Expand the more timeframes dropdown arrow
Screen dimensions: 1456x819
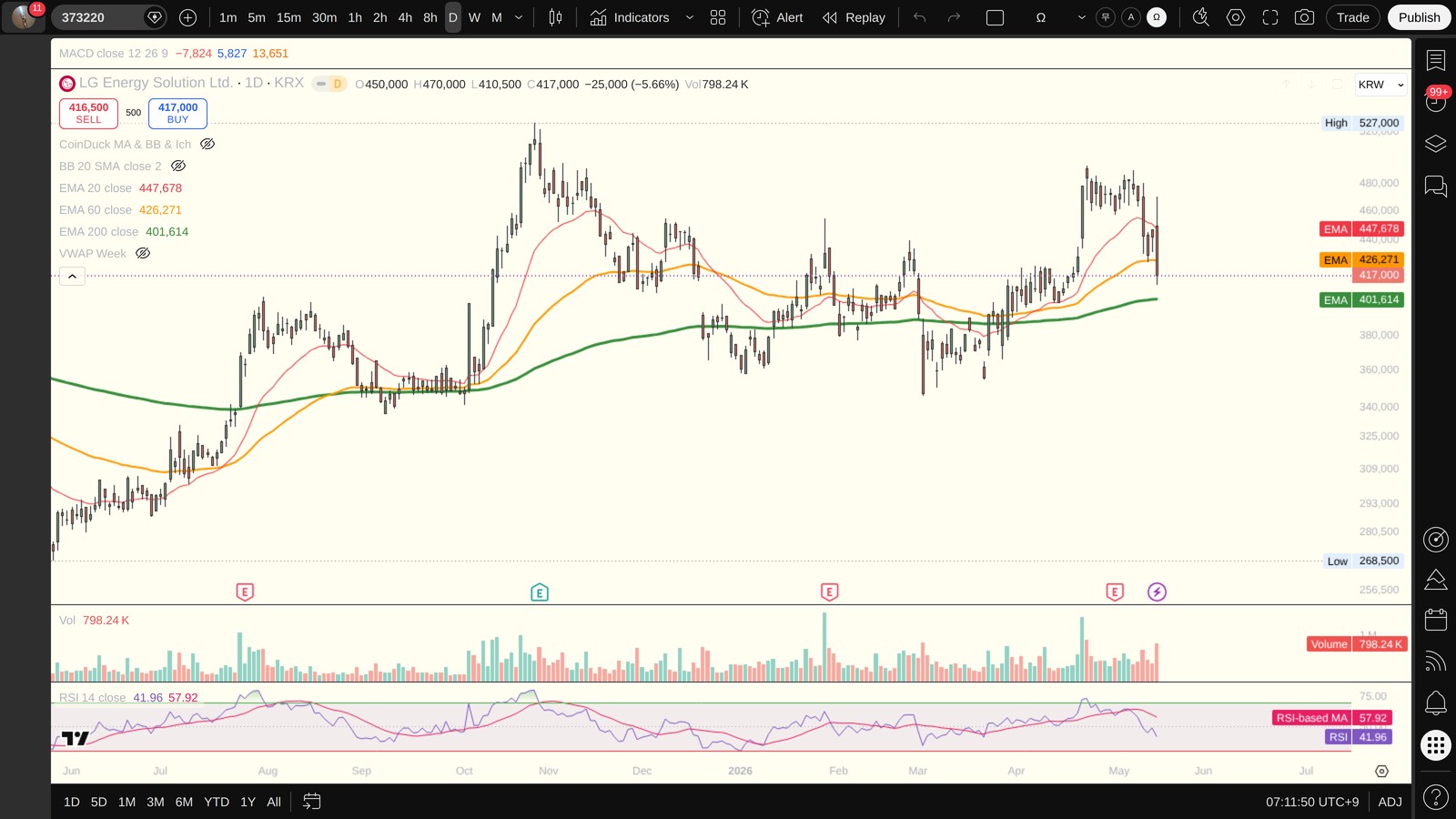pyautogui.click(x=519, y=17)
